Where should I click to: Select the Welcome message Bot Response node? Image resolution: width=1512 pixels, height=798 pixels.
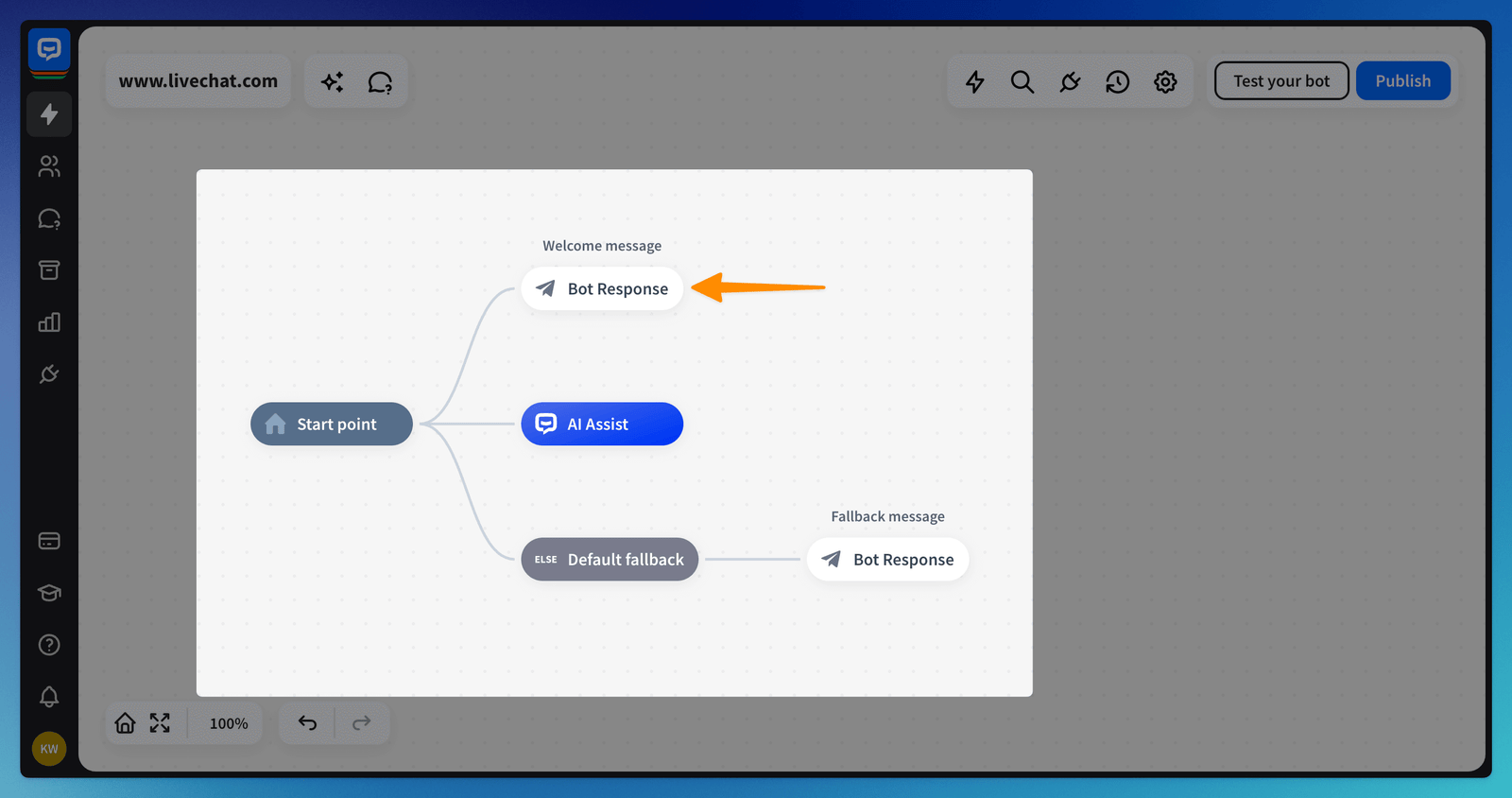[602, 289]
